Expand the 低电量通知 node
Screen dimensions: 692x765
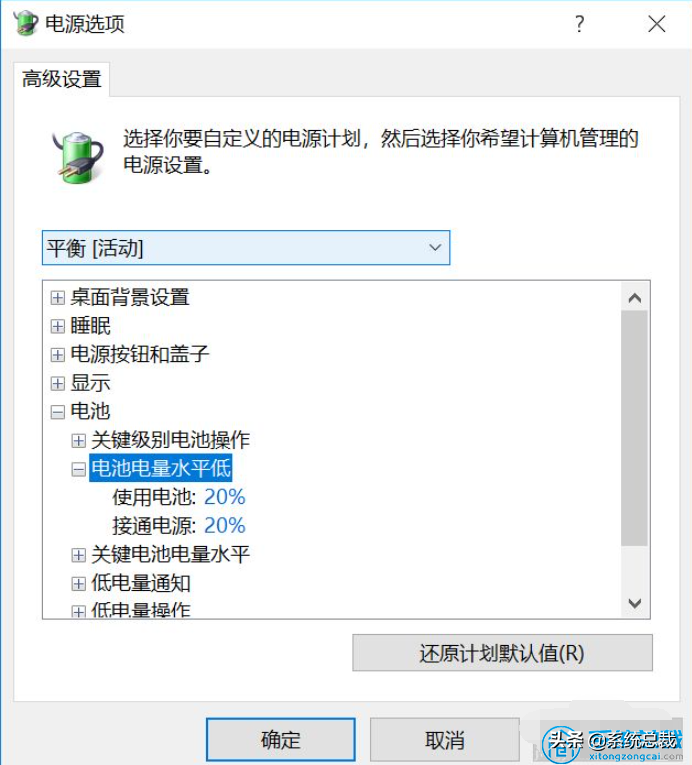(x=79, y=584)
